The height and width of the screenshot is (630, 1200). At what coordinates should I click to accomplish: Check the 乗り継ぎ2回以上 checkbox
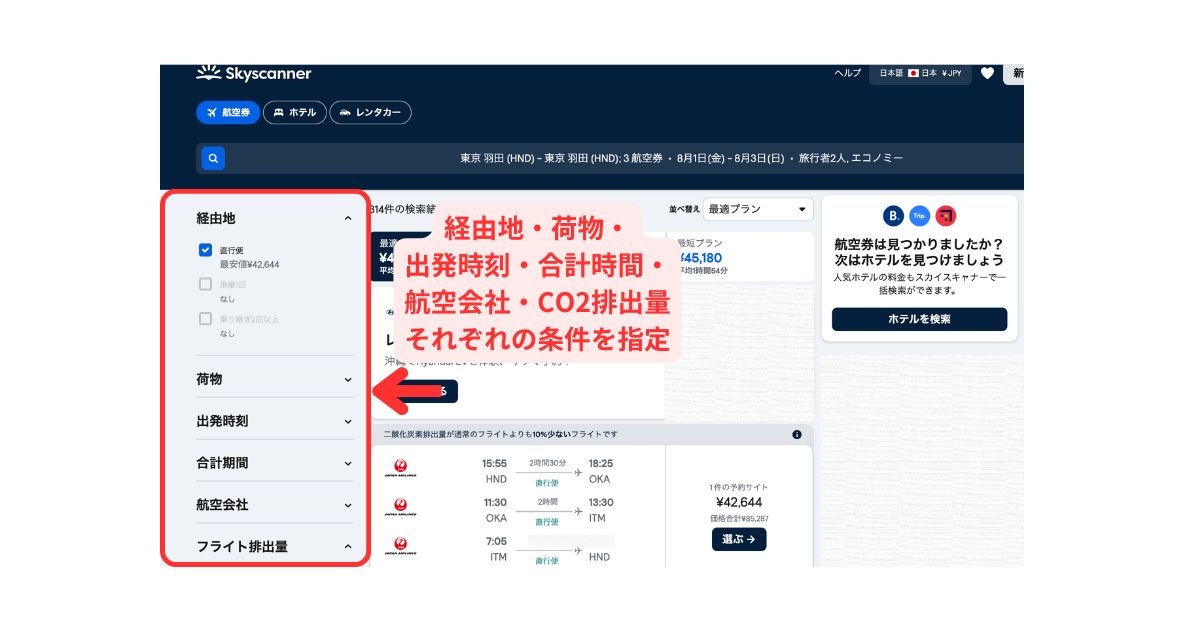(x=205, y=319)
